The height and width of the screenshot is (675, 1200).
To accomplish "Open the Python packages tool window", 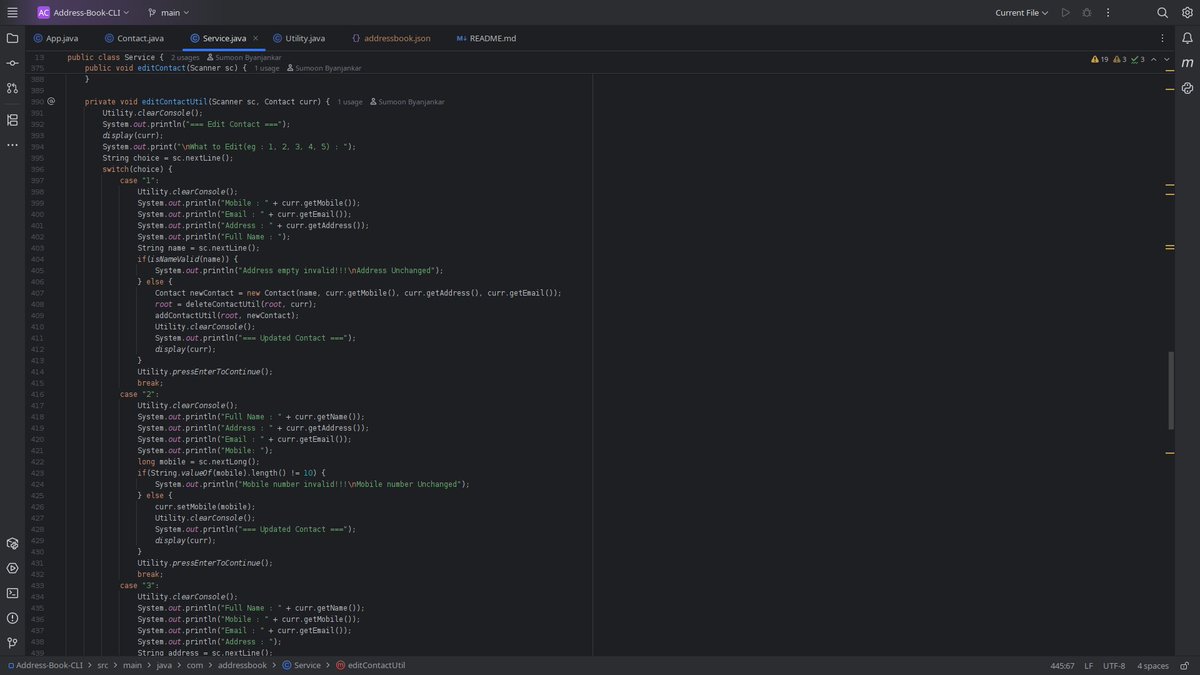I will pyautogui.click(x=1187, y=88).
